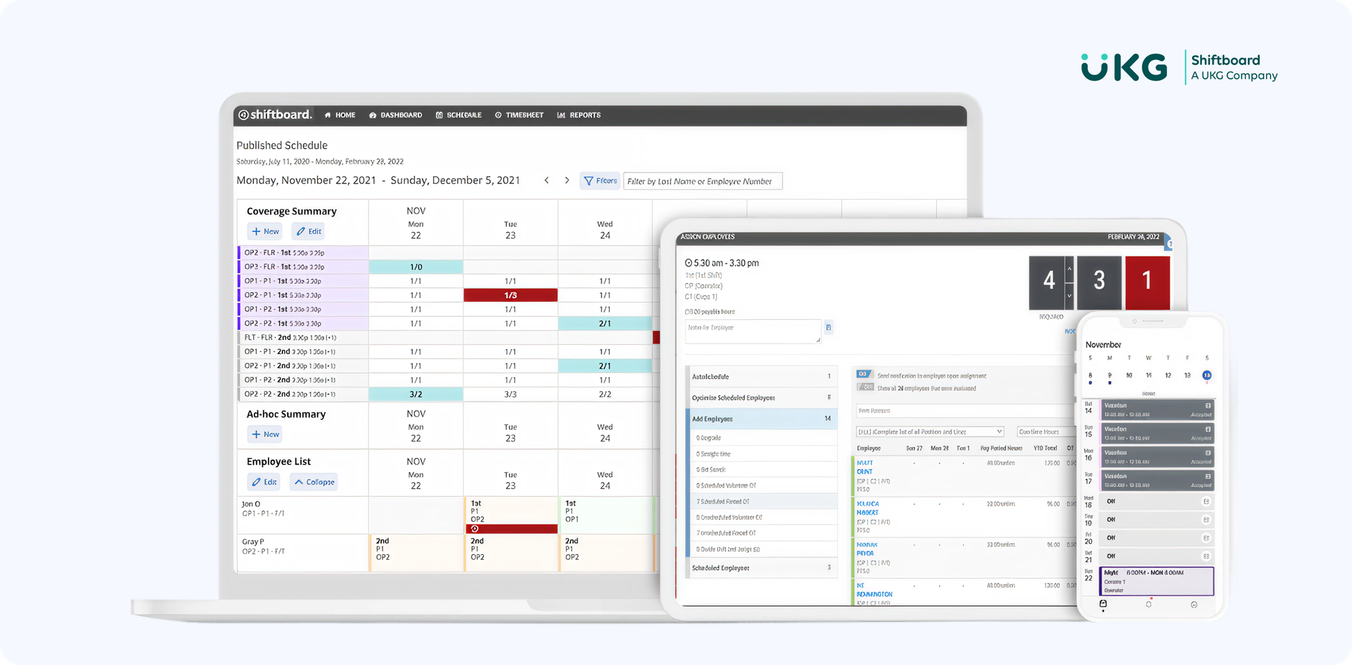Click the Notes for Employee text area on the tablet
Viewport: 1352px width, 665px height.
752,331
